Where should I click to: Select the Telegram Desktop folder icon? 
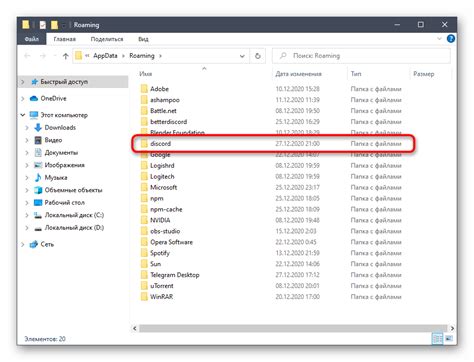coord(144,275)
